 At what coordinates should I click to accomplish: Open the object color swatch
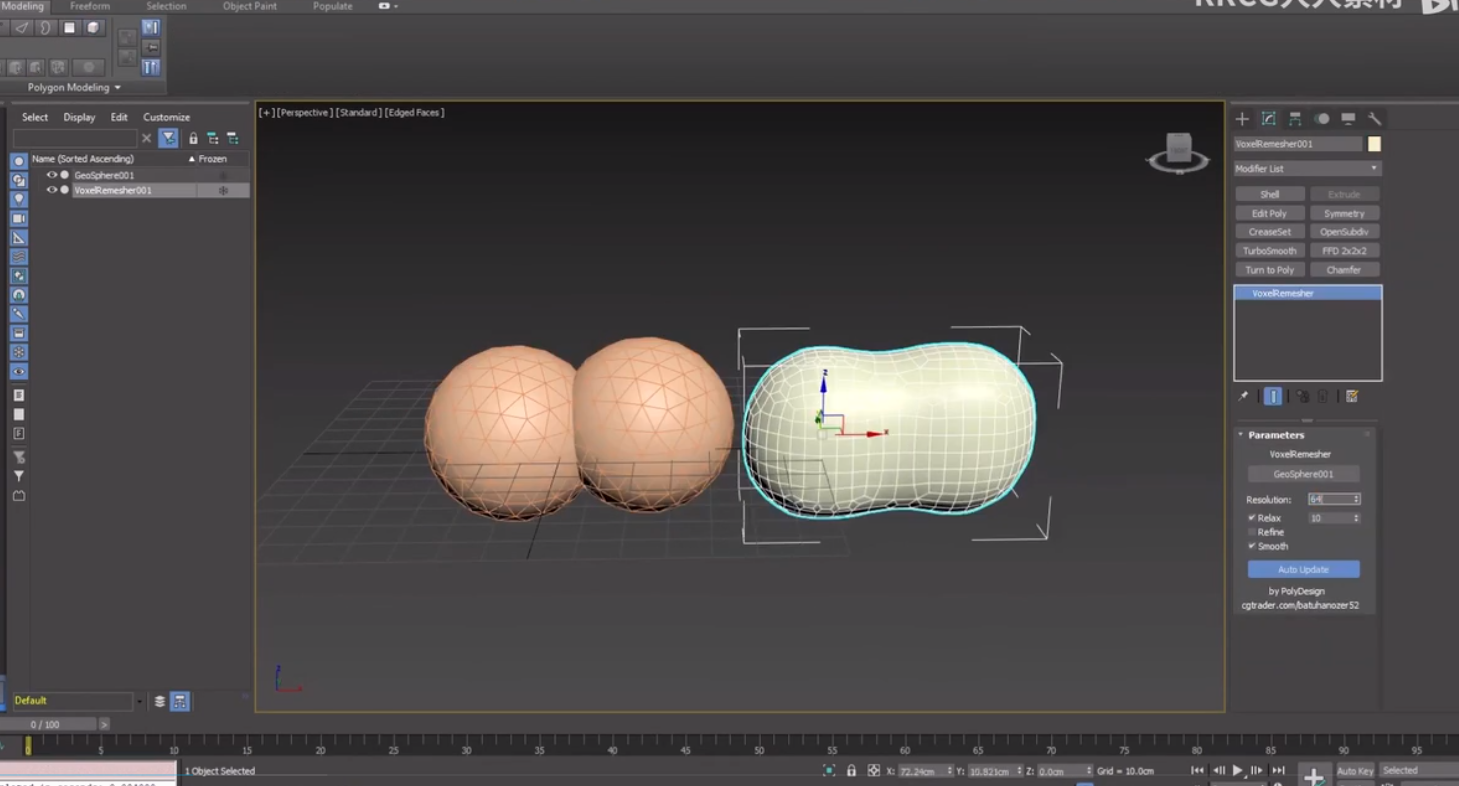point(1374,144)
